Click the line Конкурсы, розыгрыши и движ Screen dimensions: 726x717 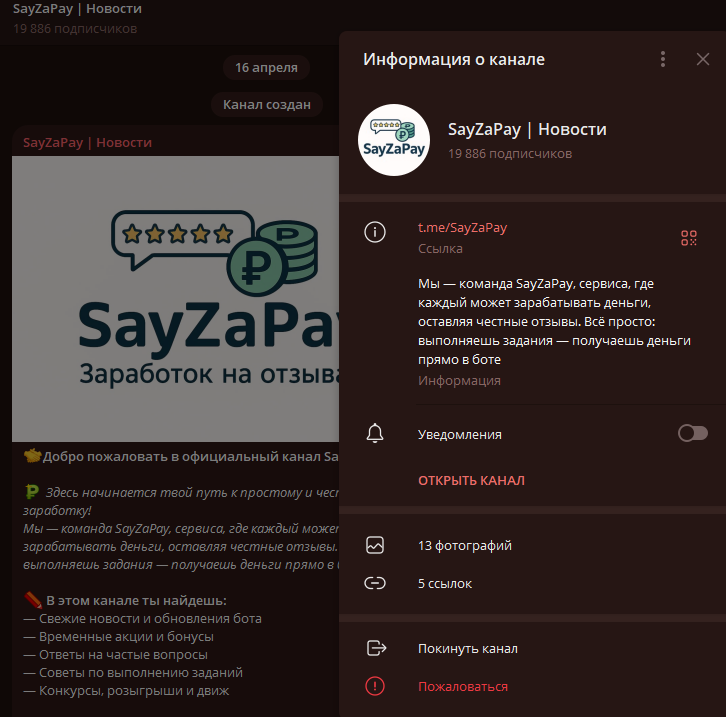click(x=126, y=691)
